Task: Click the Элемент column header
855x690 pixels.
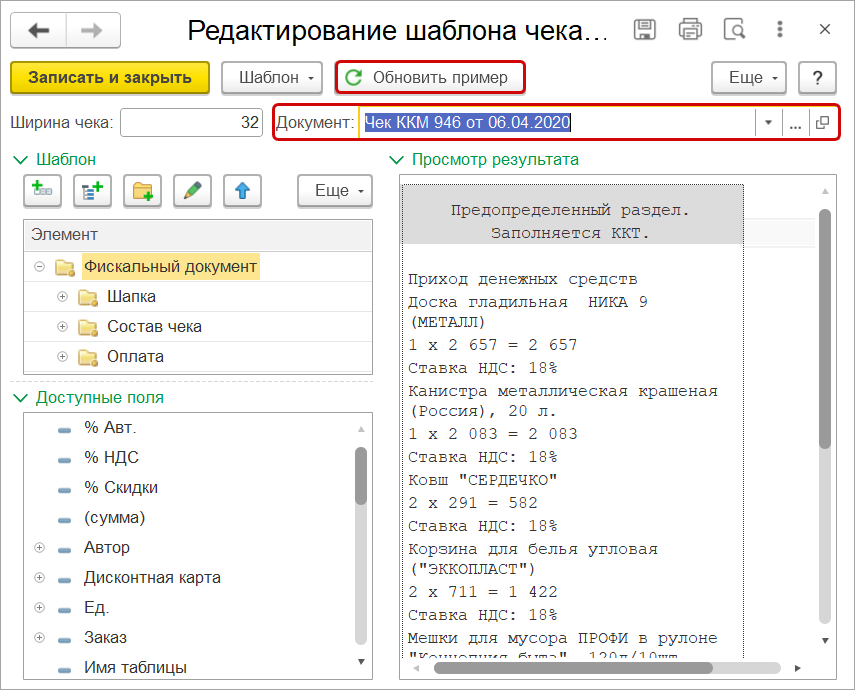Action: pos(198,235)
